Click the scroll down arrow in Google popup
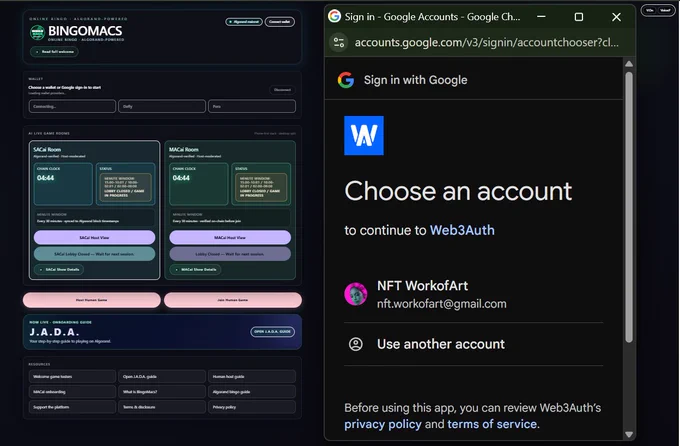Image resolution: width=680 pixels, height=446 pixels. coord(629,434)
